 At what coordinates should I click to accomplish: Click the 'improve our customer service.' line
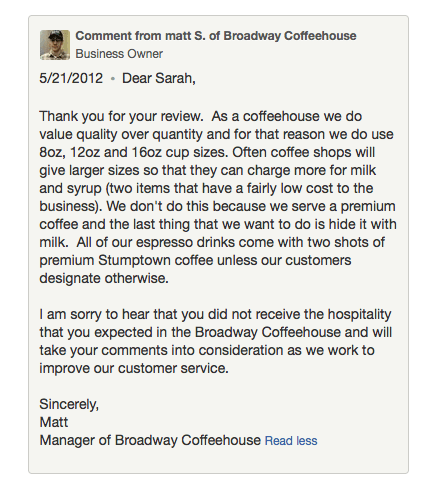pyautogui.click(x=134, y=368)
